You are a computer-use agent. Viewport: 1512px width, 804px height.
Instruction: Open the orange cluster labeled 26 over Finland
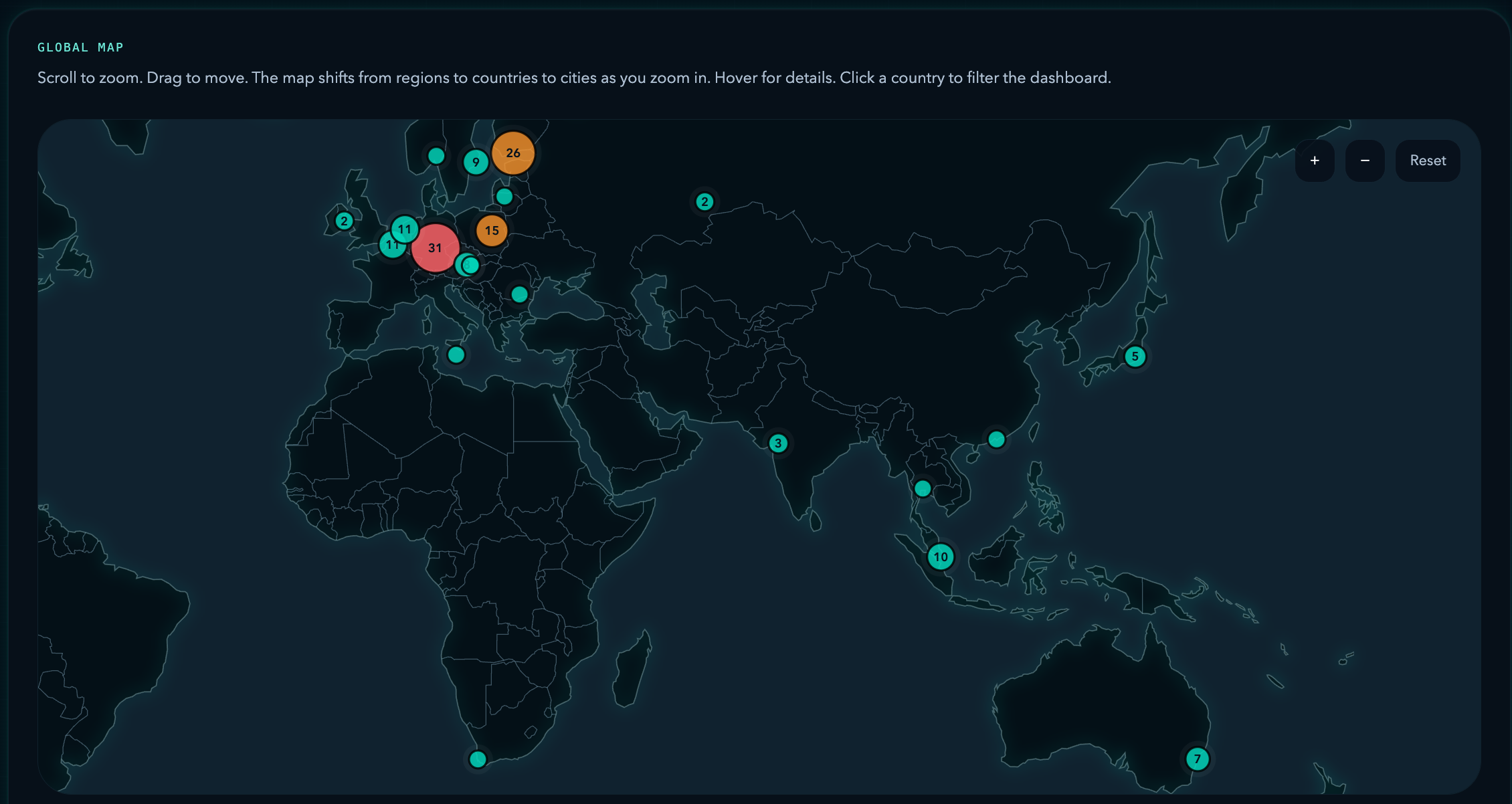pos(513,153)
